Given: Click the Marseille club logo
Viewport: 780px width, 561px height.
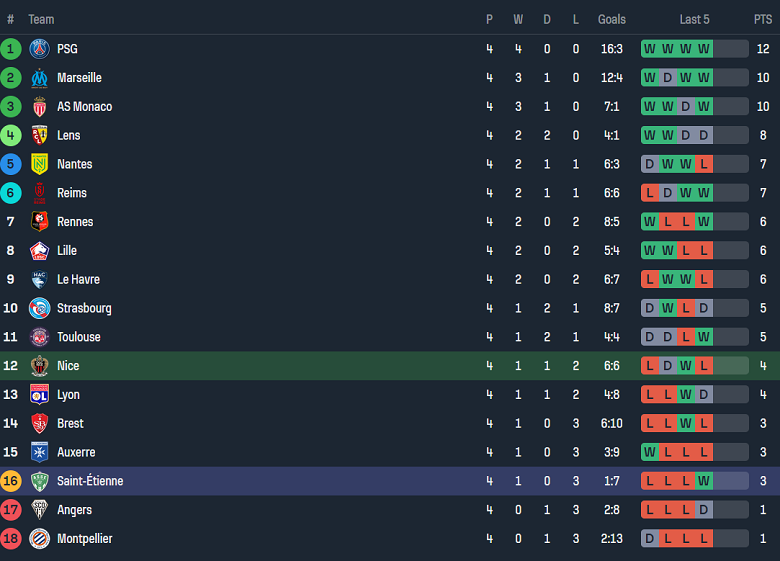Looking at the screenshot, I should pos(39,78).
